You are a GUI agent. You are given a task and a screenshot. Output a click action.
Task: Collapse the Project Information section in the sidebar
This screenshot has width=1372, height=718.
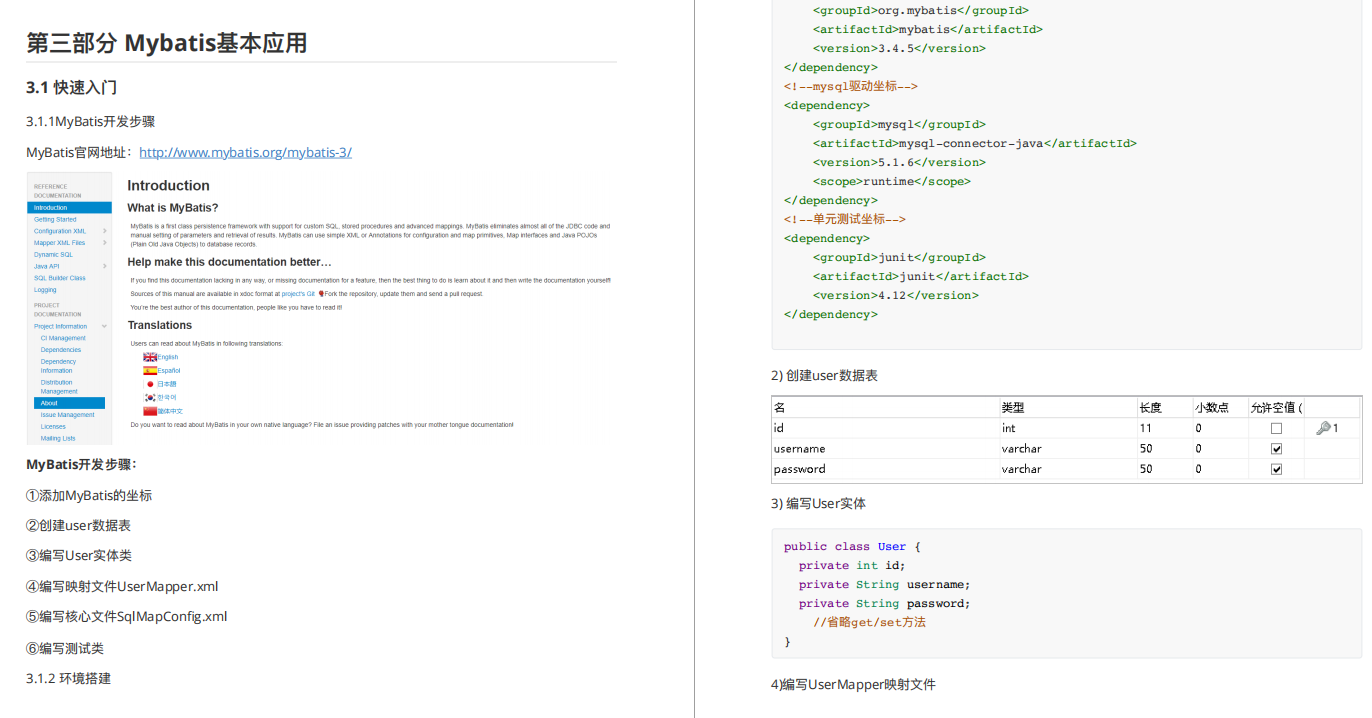coord(104,327)
